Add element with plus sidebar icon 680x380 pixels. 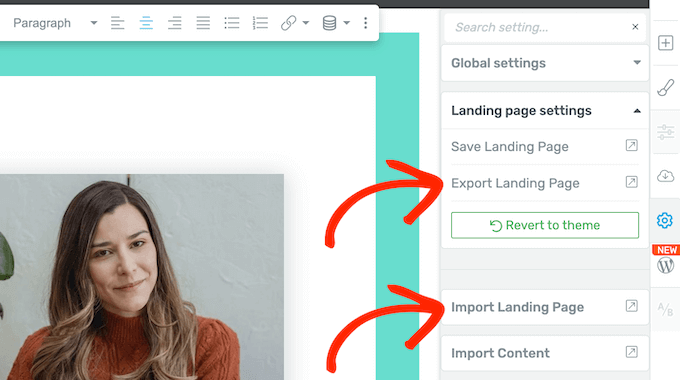665,43
